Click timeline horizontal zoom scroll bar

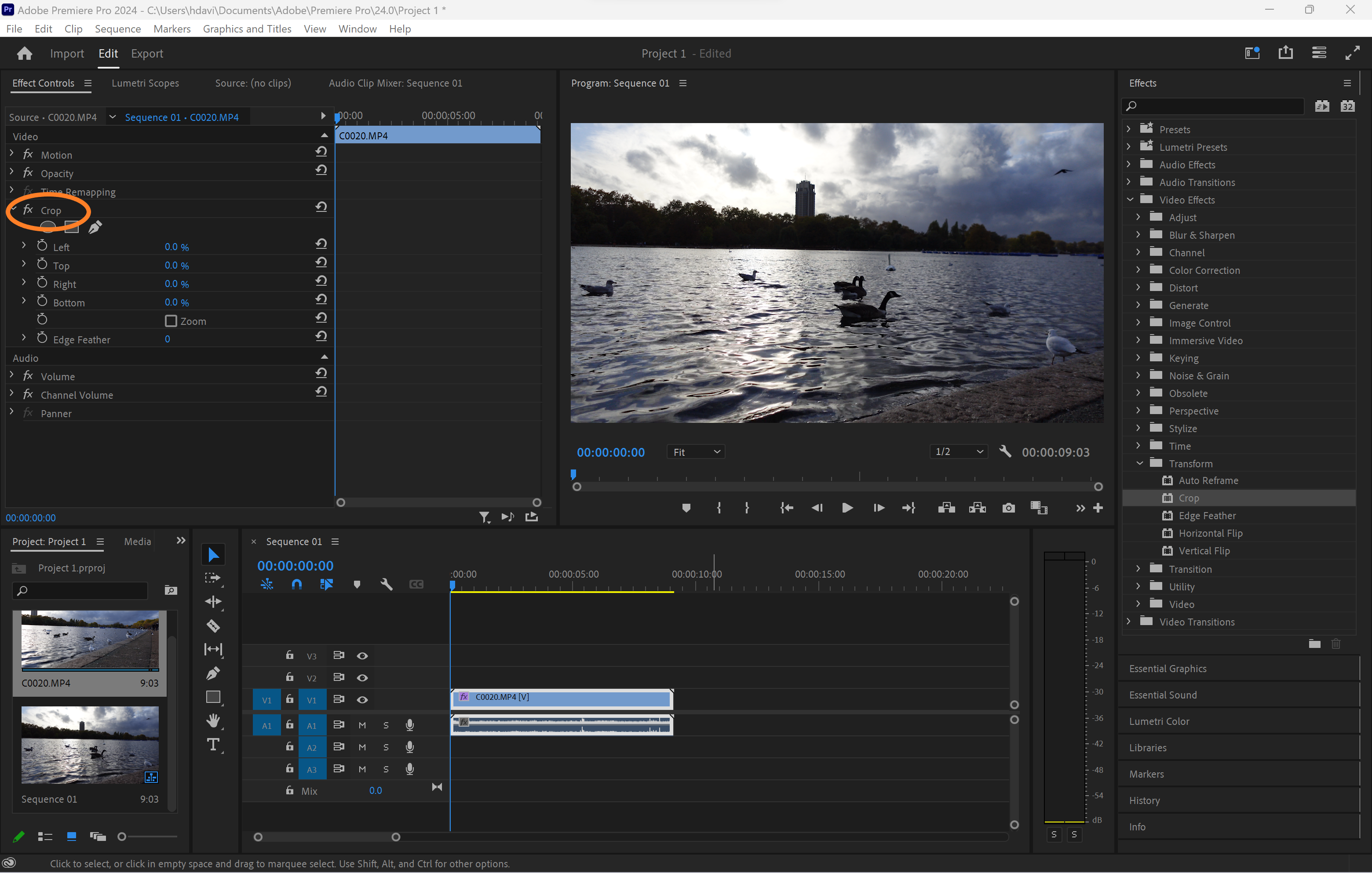[326, 837]
